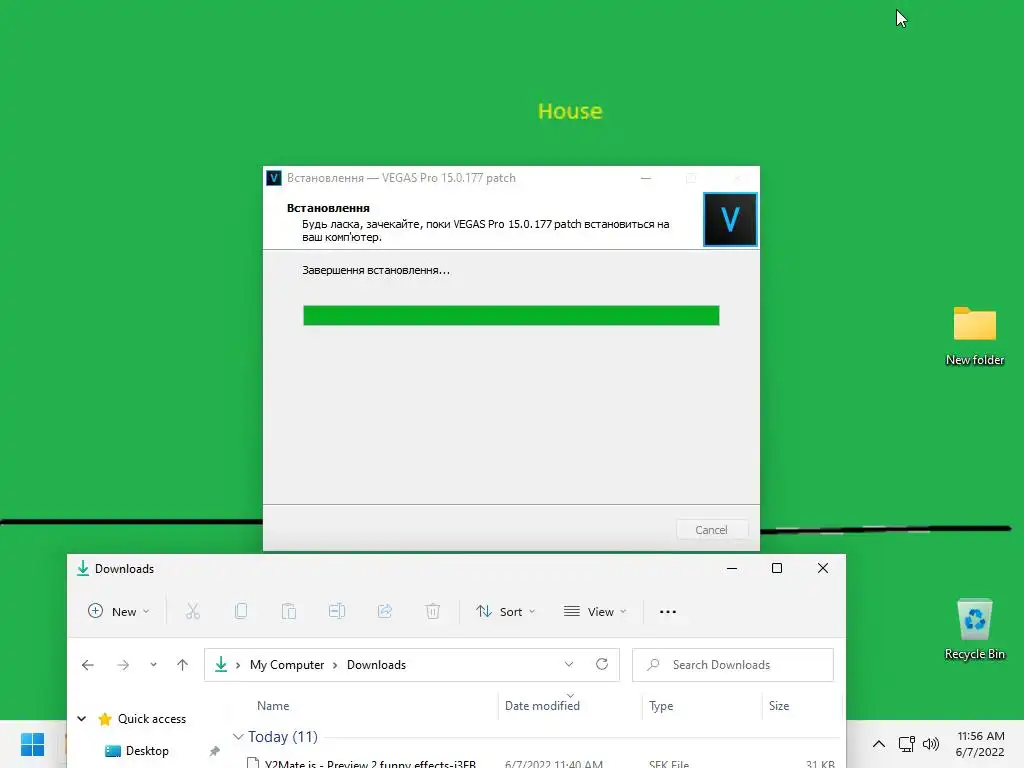The image size is (1024, 768).
Task: Go back in Downloads explorer
Action: click(x=88, y=665)
